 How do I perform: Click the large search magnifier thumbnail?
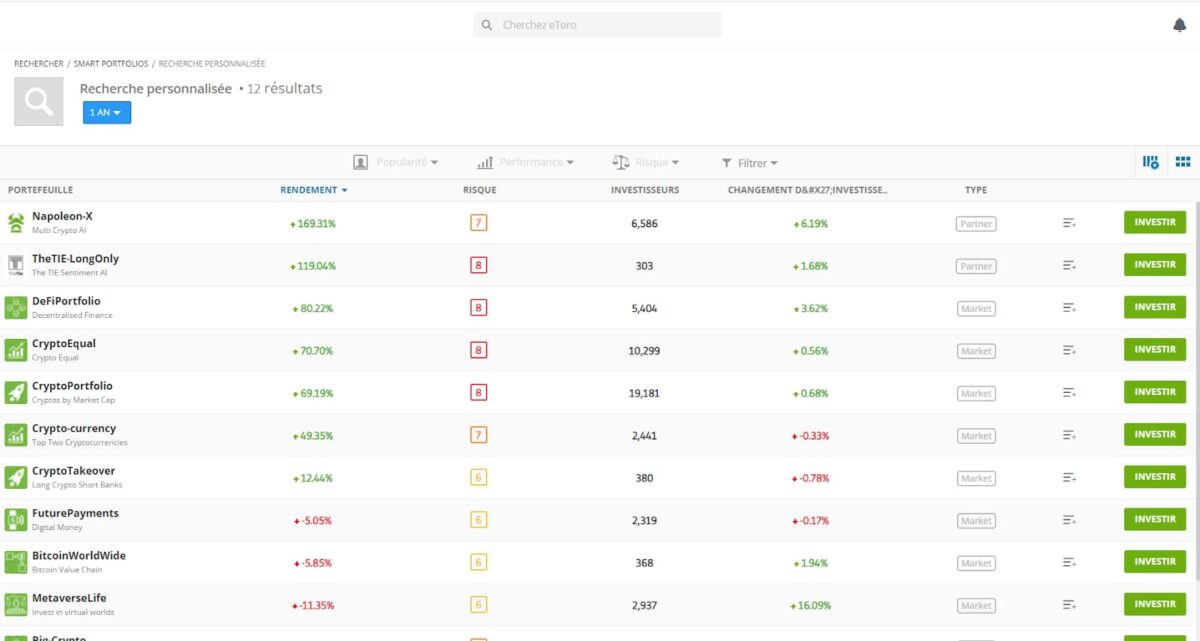point(39,101)
